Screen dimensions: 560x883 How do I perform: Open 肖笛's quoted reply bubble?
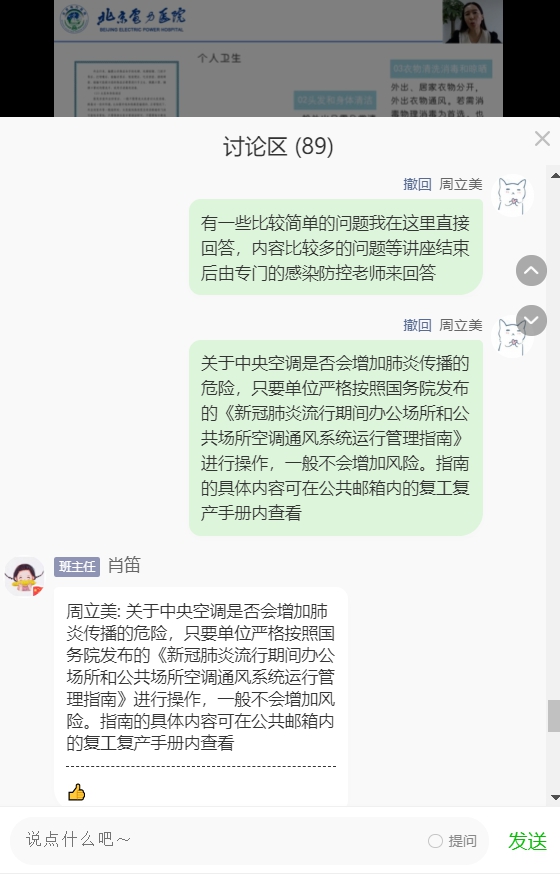click(x=201, y=697)
